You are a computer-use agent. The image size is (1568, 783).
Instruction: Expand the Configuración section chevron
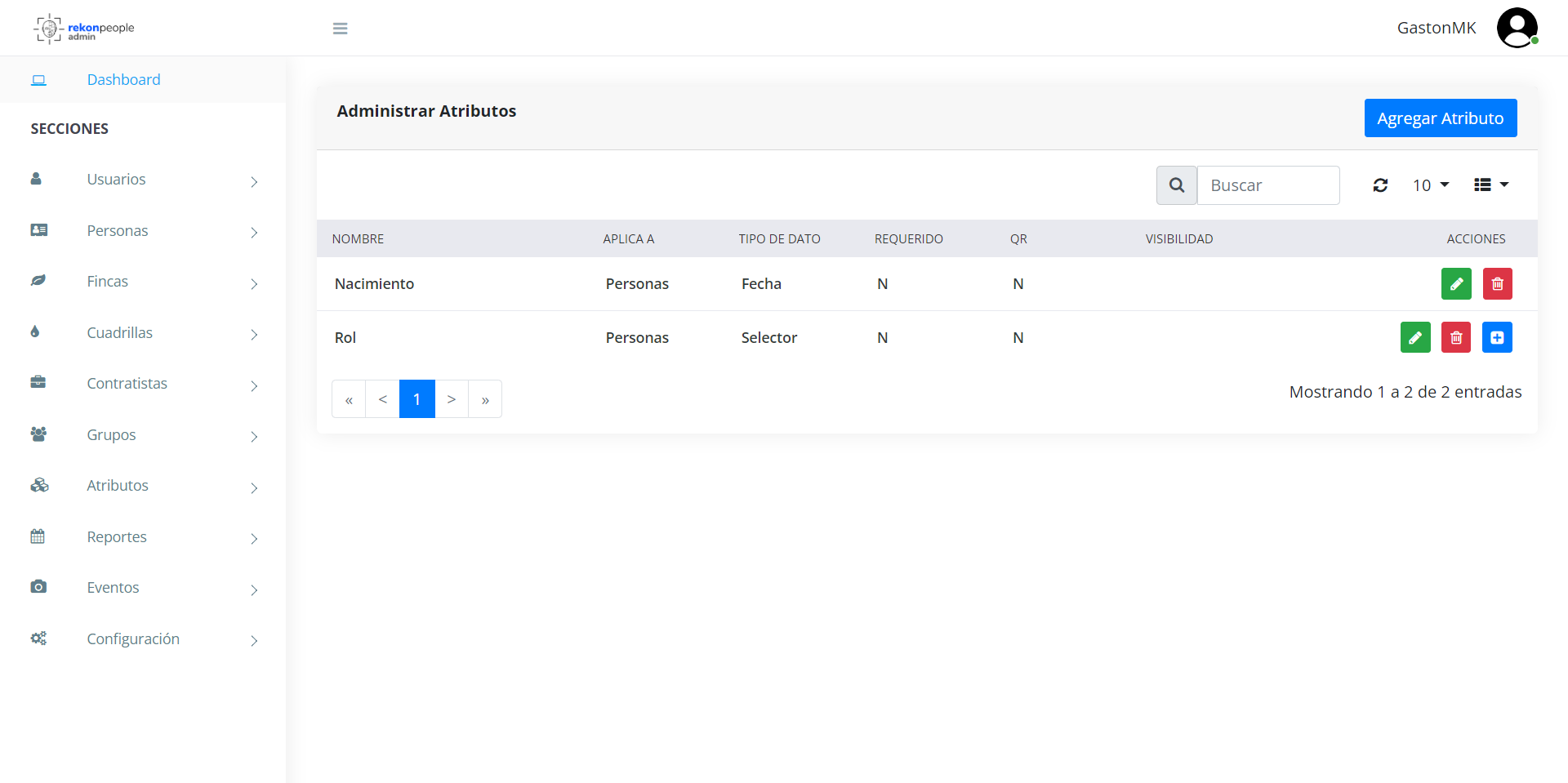[x=254, y=641]
